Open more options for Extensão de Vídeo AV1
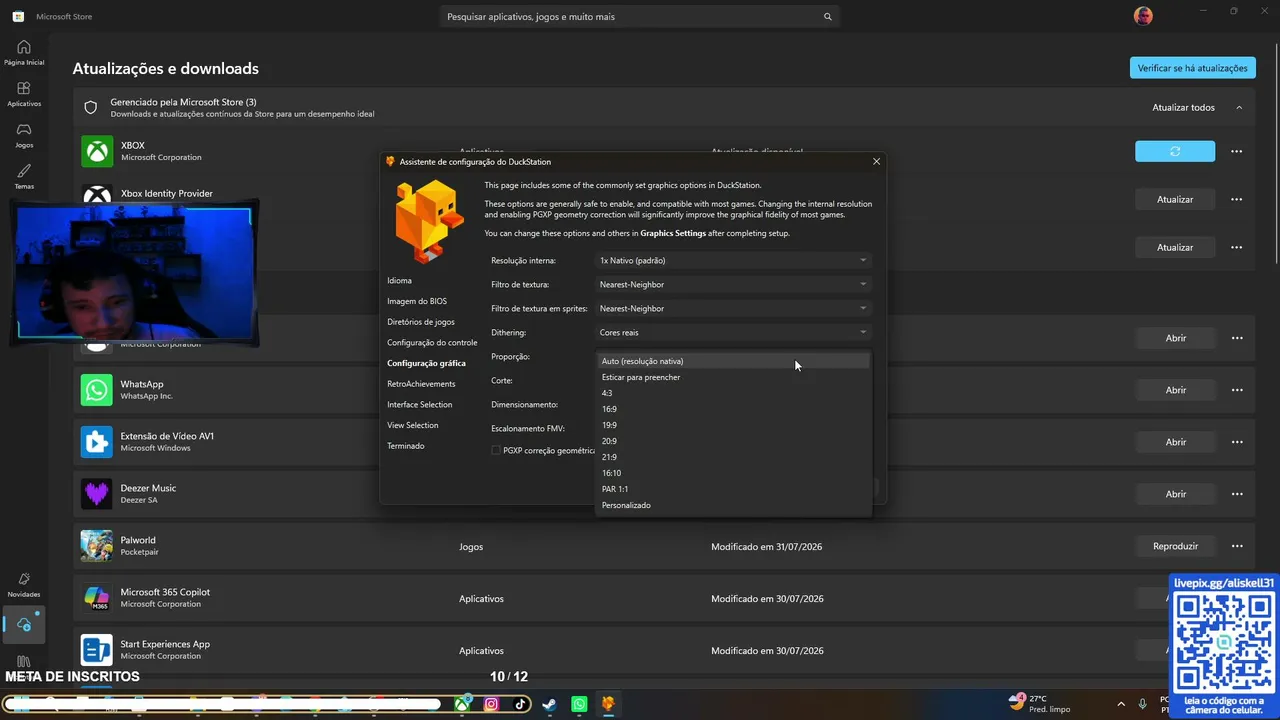Screen dimensions: 1280x720 point(1237,442)
